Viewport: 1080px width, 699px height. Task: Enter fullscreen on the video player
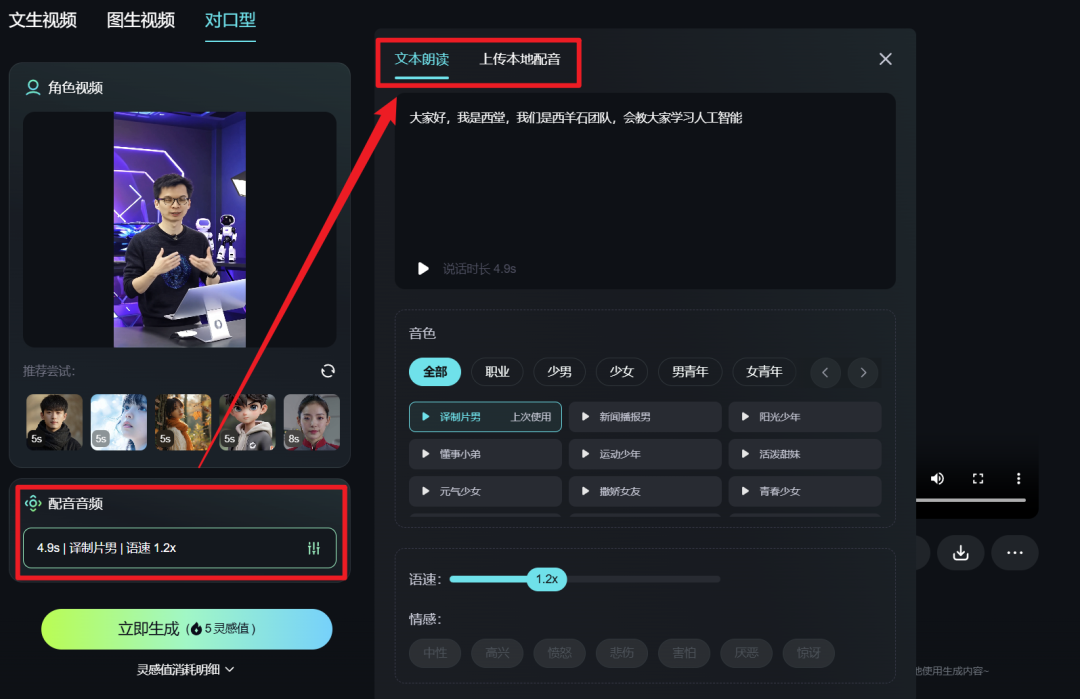pos(978,479)
